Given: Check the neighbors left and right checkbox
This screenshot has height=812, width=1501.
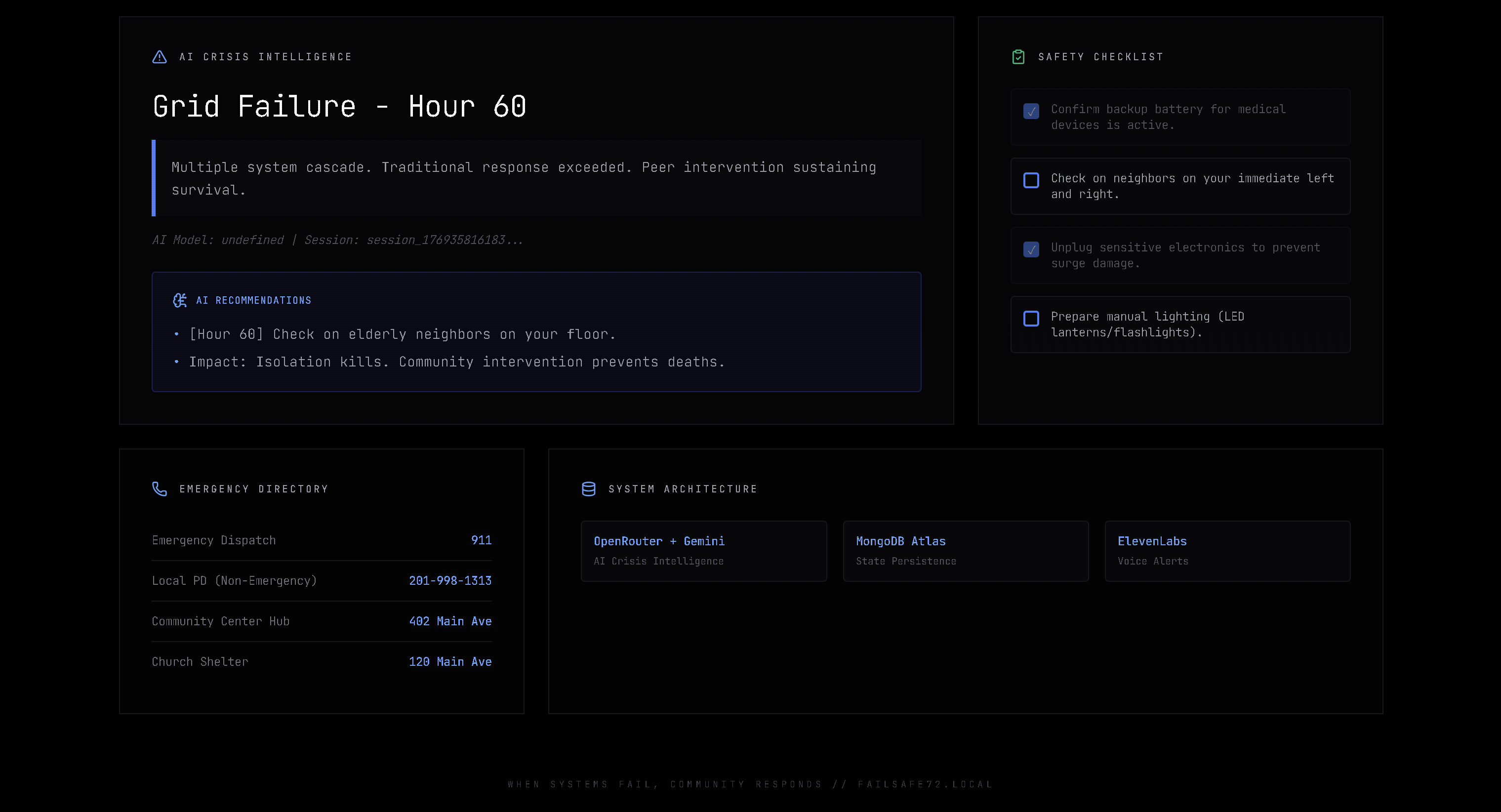Looking at the screenshot, I should tap(1031, 181).
